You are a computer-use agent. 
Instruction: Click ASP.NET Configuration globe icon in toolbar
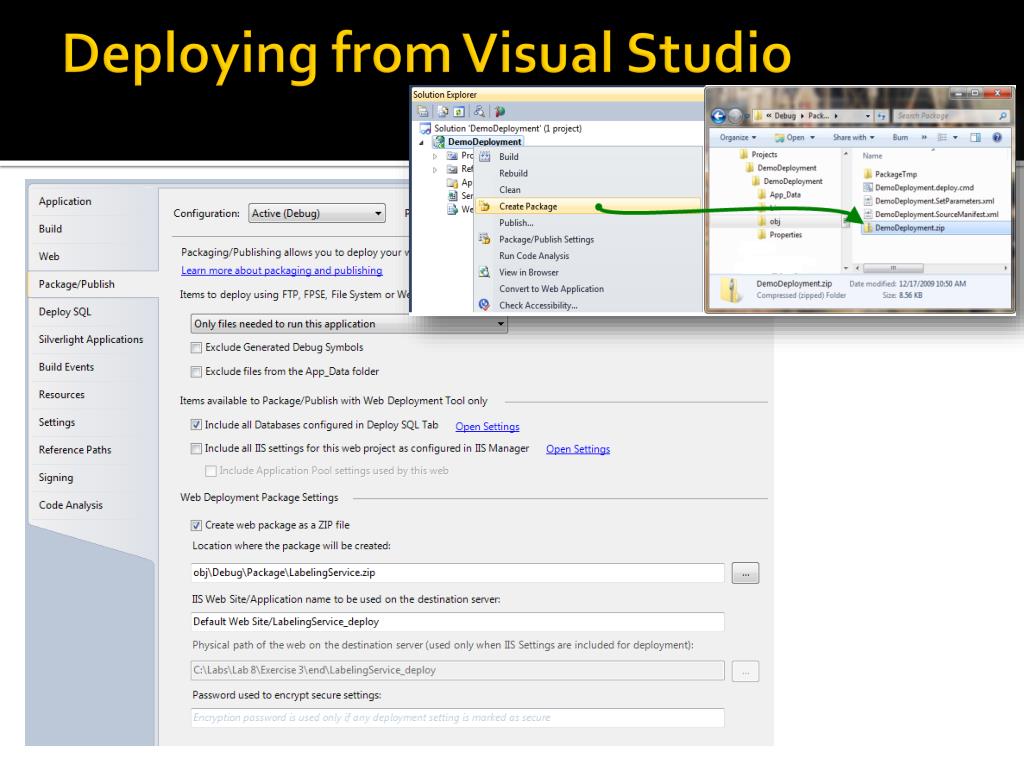pyautogui.click(x=500, y=112)
